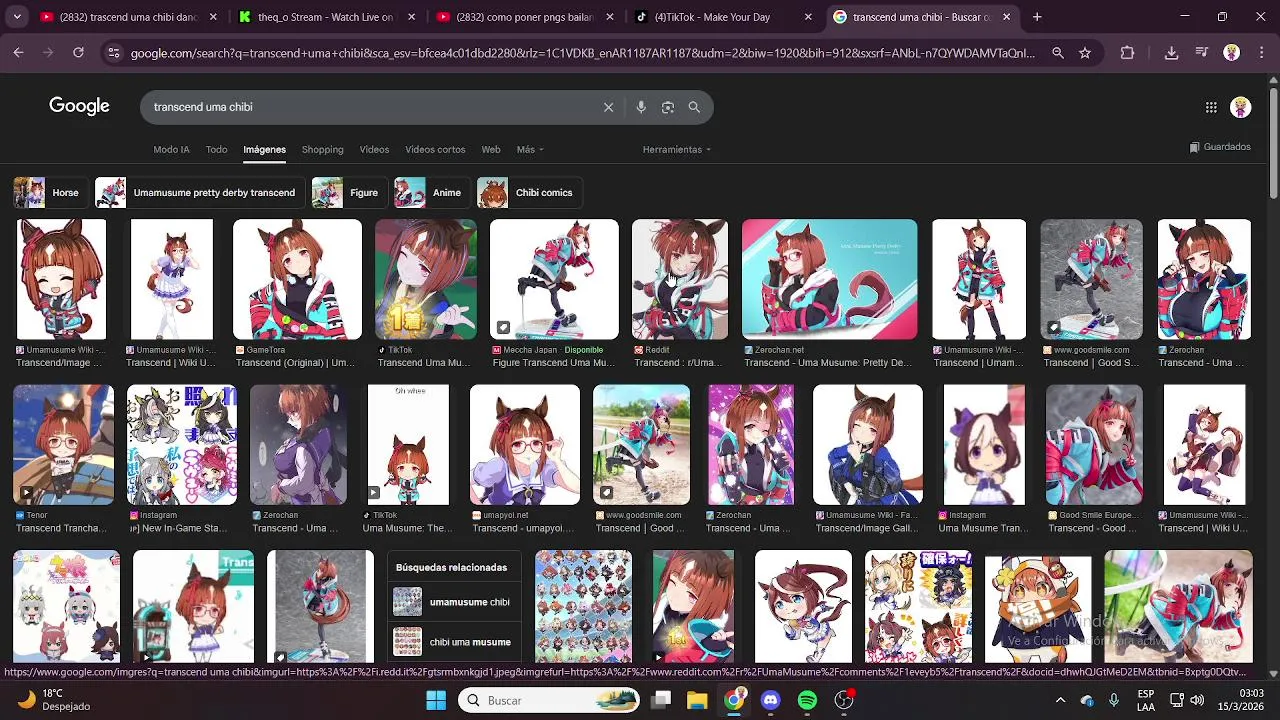Switch to the Videos tab
The height and width of the screenshot is (720, 1280).
tap(374, 149)
